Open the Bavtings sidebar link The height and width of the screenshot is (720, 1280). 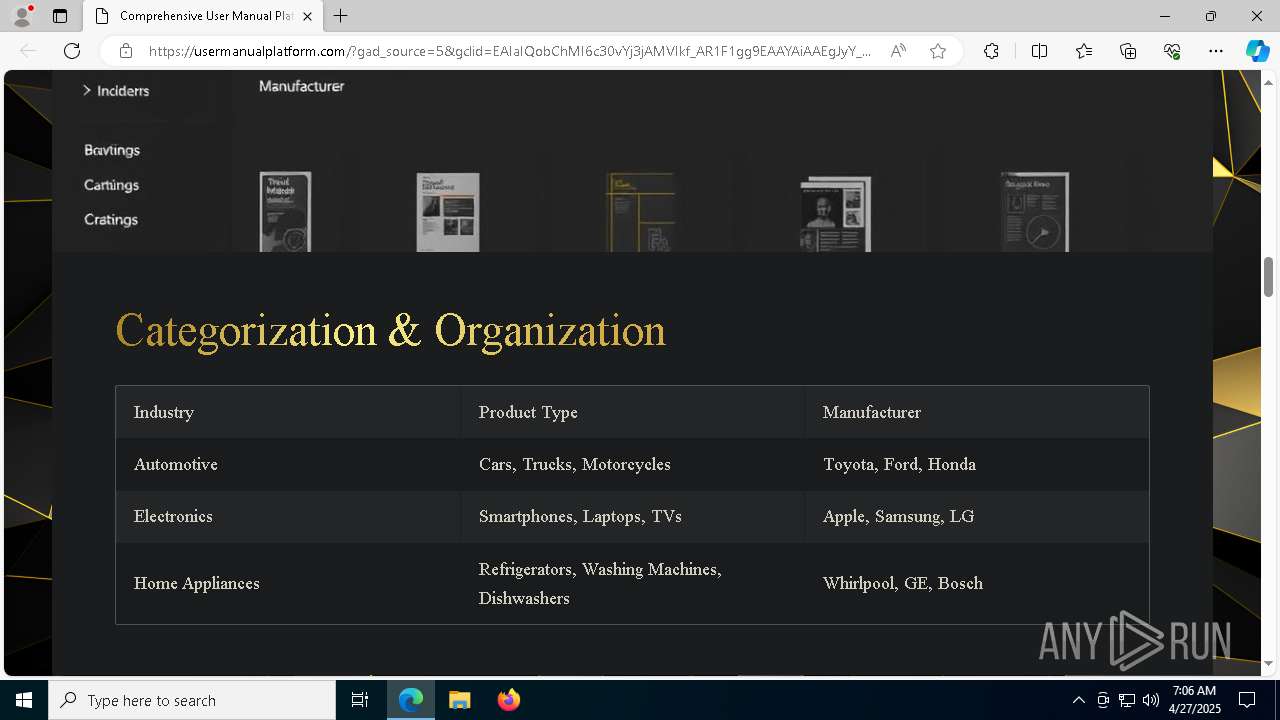coord(112,150)
